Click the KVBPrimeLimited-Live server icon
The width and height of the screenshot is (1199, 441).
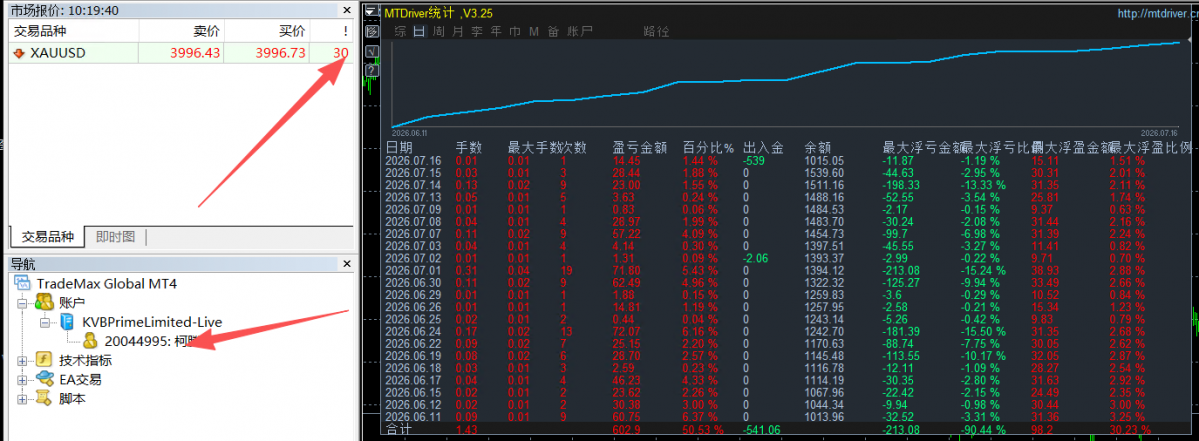coord(67,323)
